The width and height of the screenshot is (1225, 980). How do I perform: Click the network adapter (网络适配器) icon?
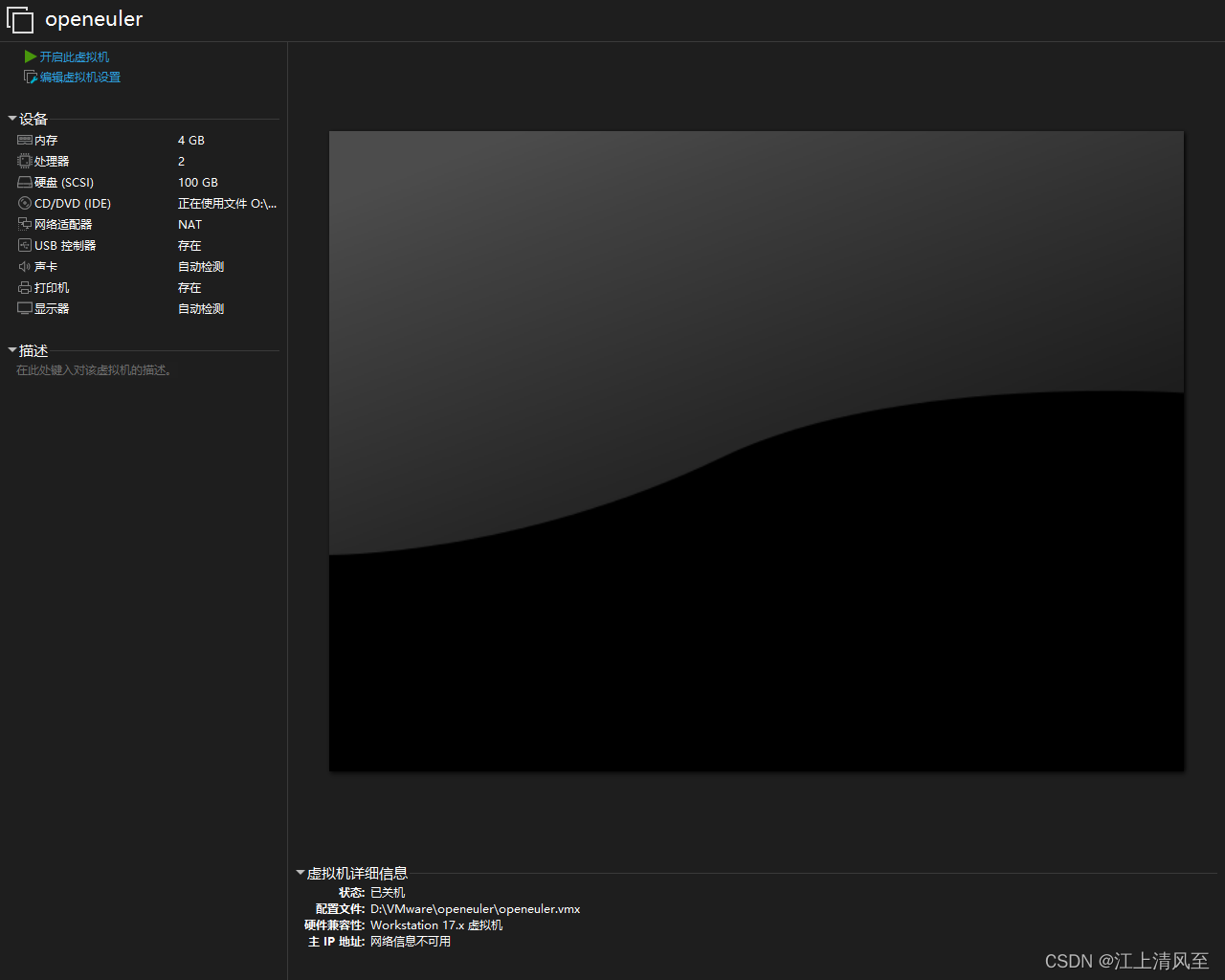25,225
